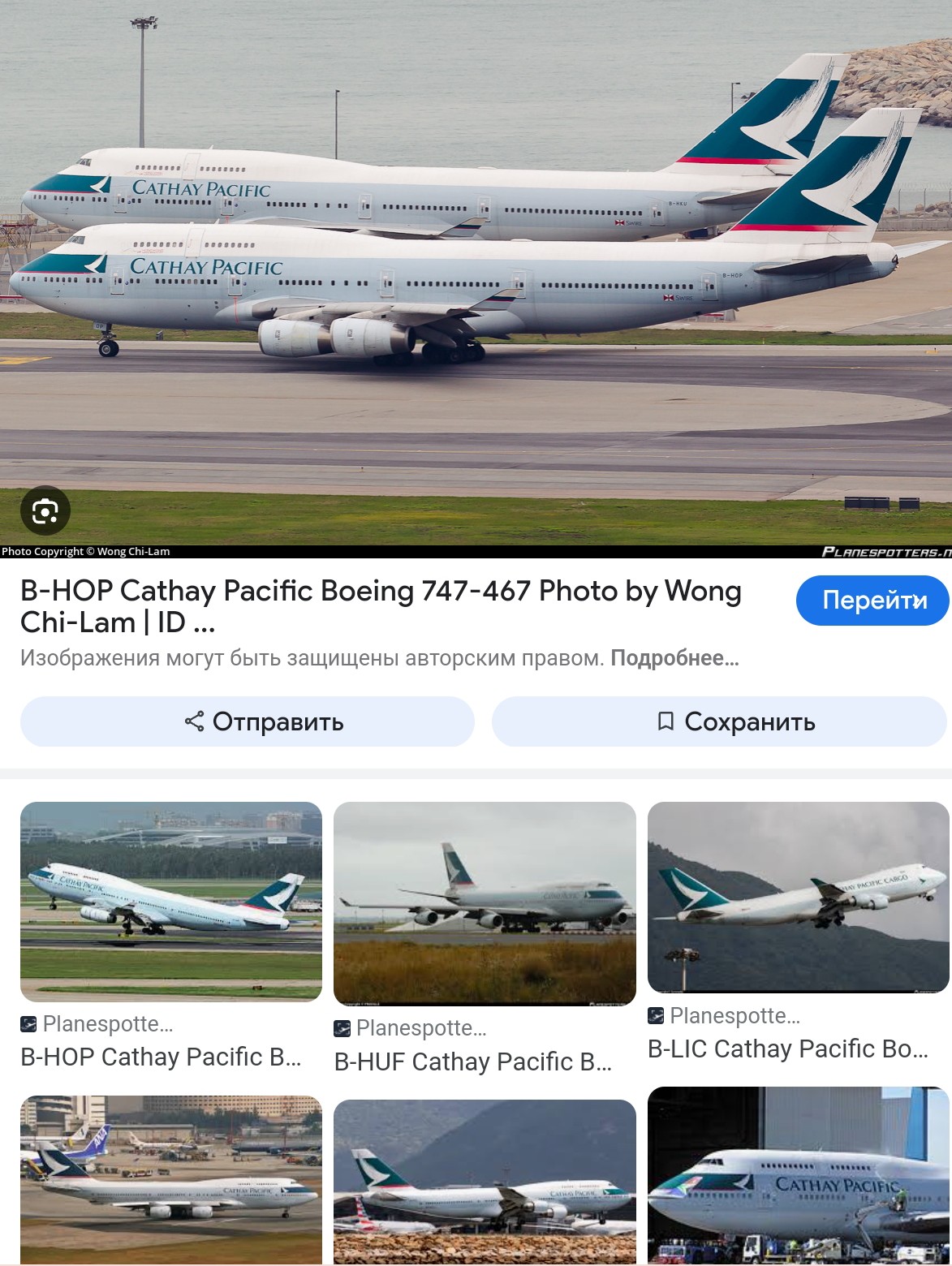Open the B-HOP takeoff thumbnail
The width and height of the screenshot is (952, 1266).
171,902
